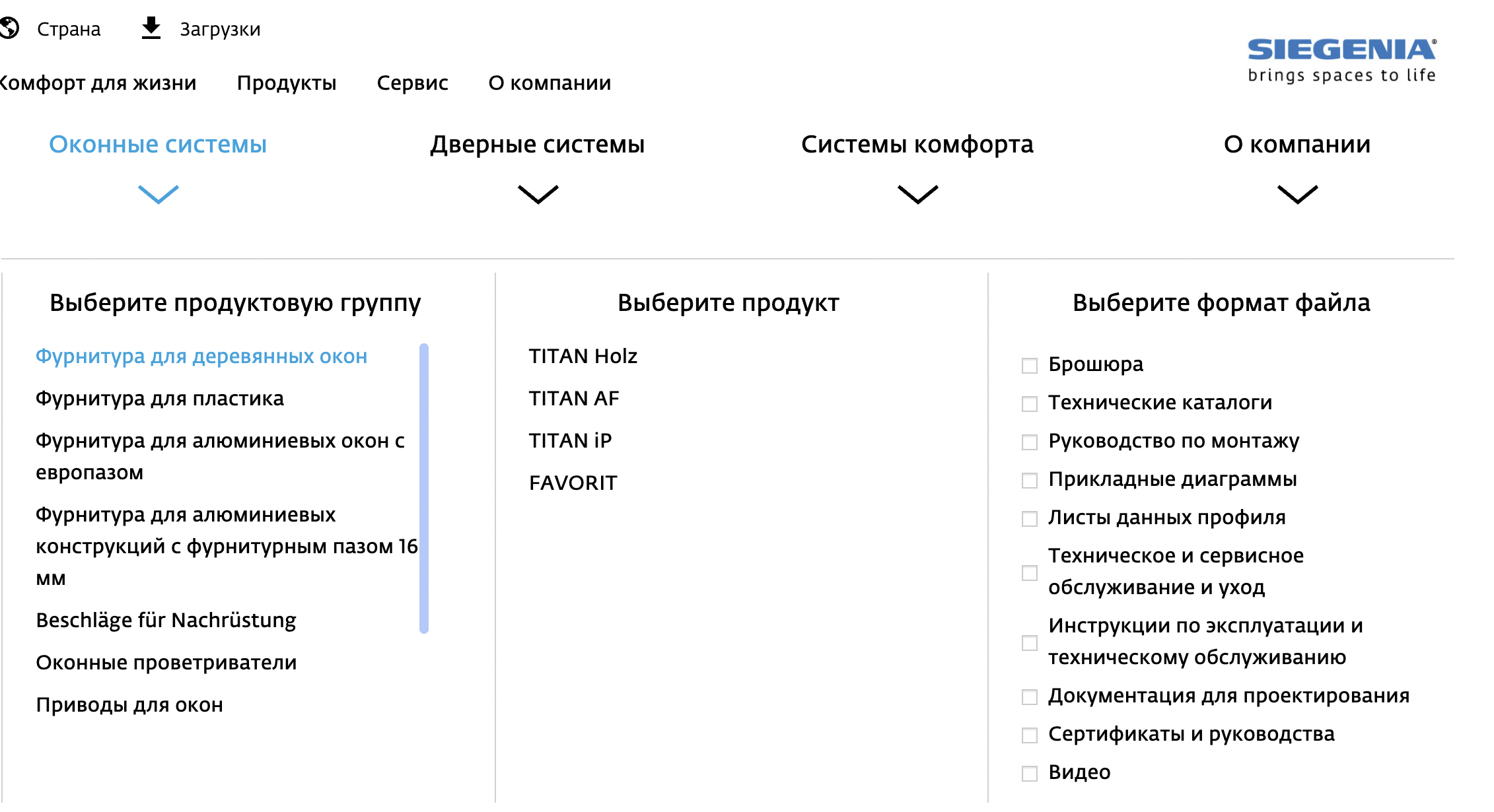Choose Фурнитура для деревянных окон
Image resolution: width=1494 pixels, height=812 pixels.
(x=201, y=356)
